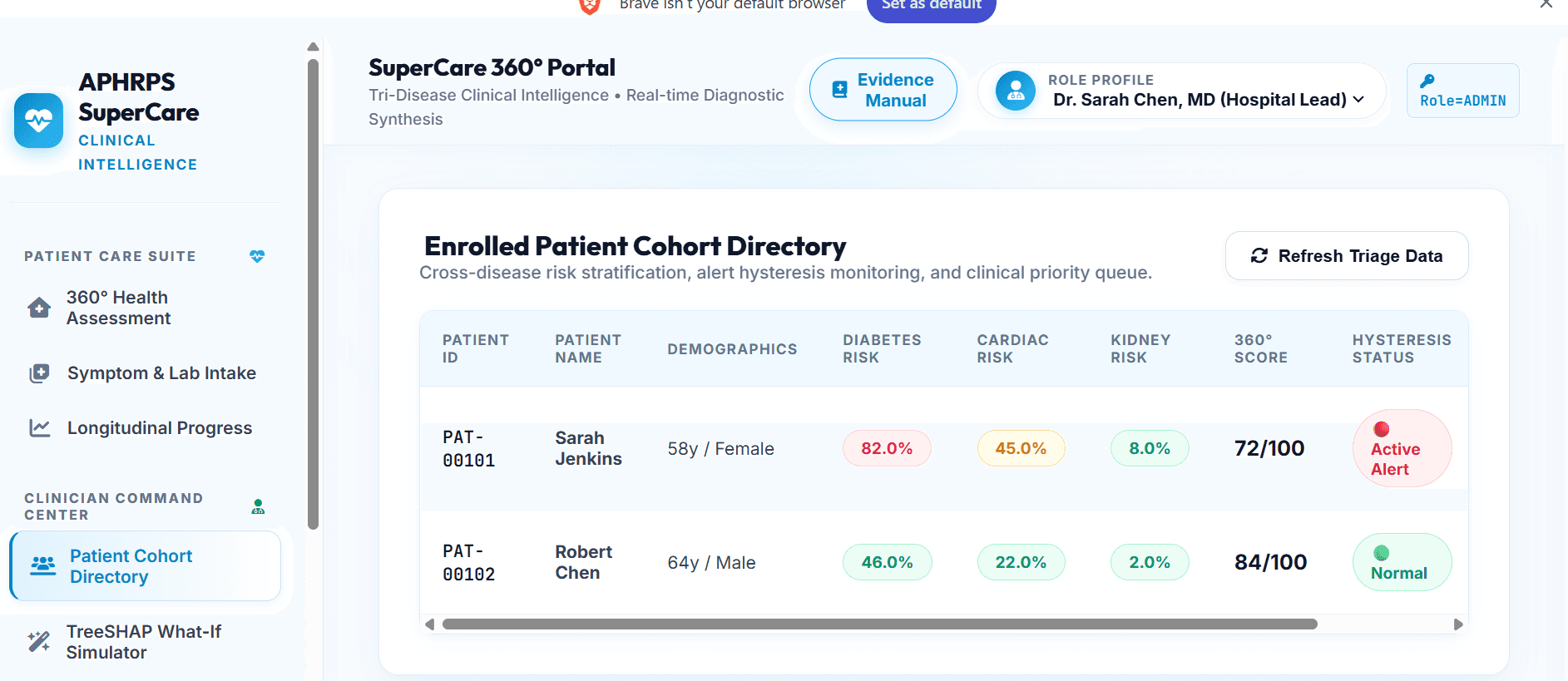This screenshot has height=681, width=1568.
Task: Select Patient Cohort Directory in sidebar
Action: [146, 566]
